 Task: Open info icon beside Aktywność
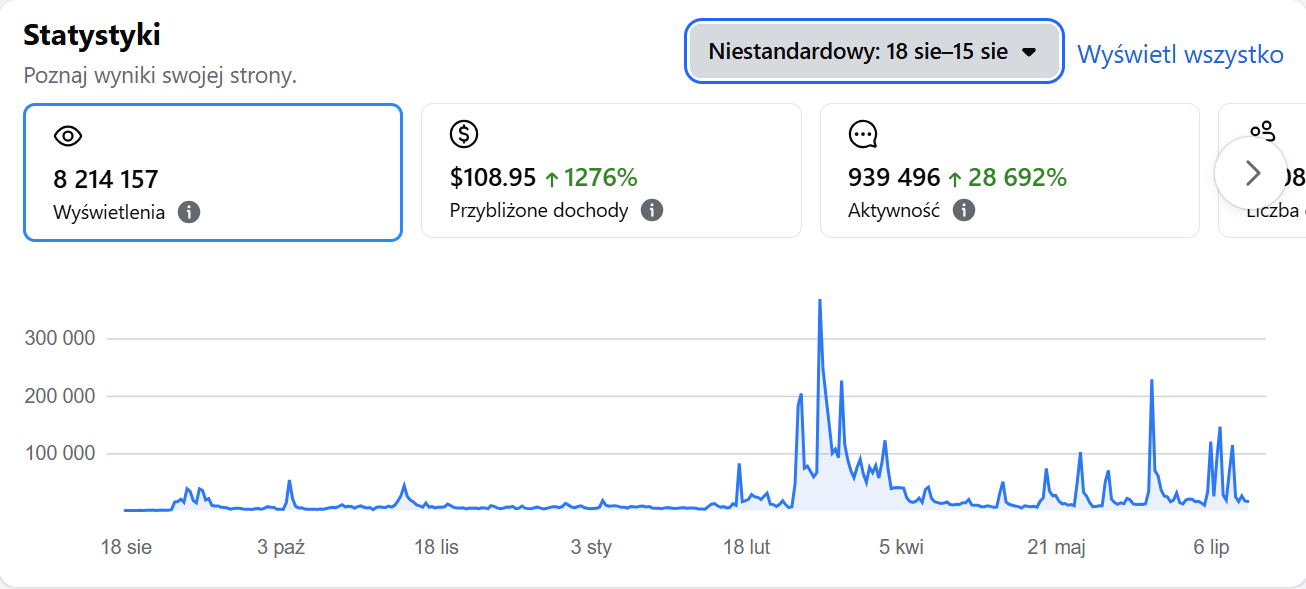(x=963, y=210)
